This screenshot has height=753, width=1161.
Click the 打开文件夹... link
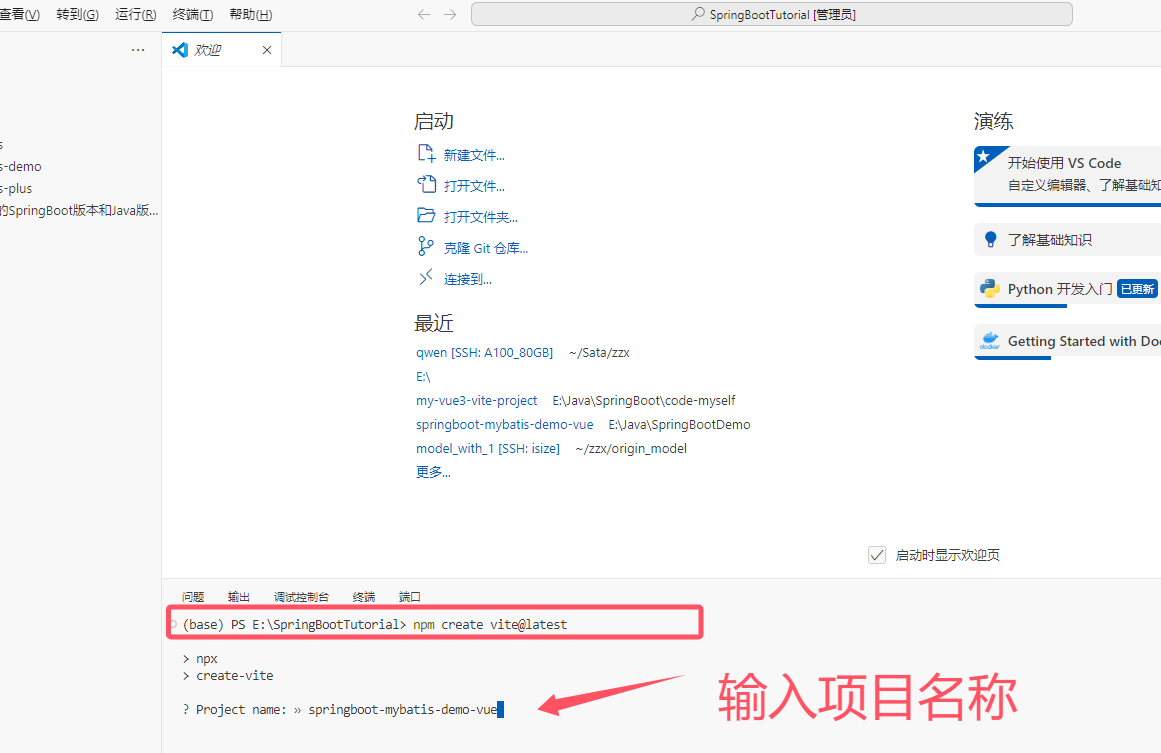tap(481, 217)
